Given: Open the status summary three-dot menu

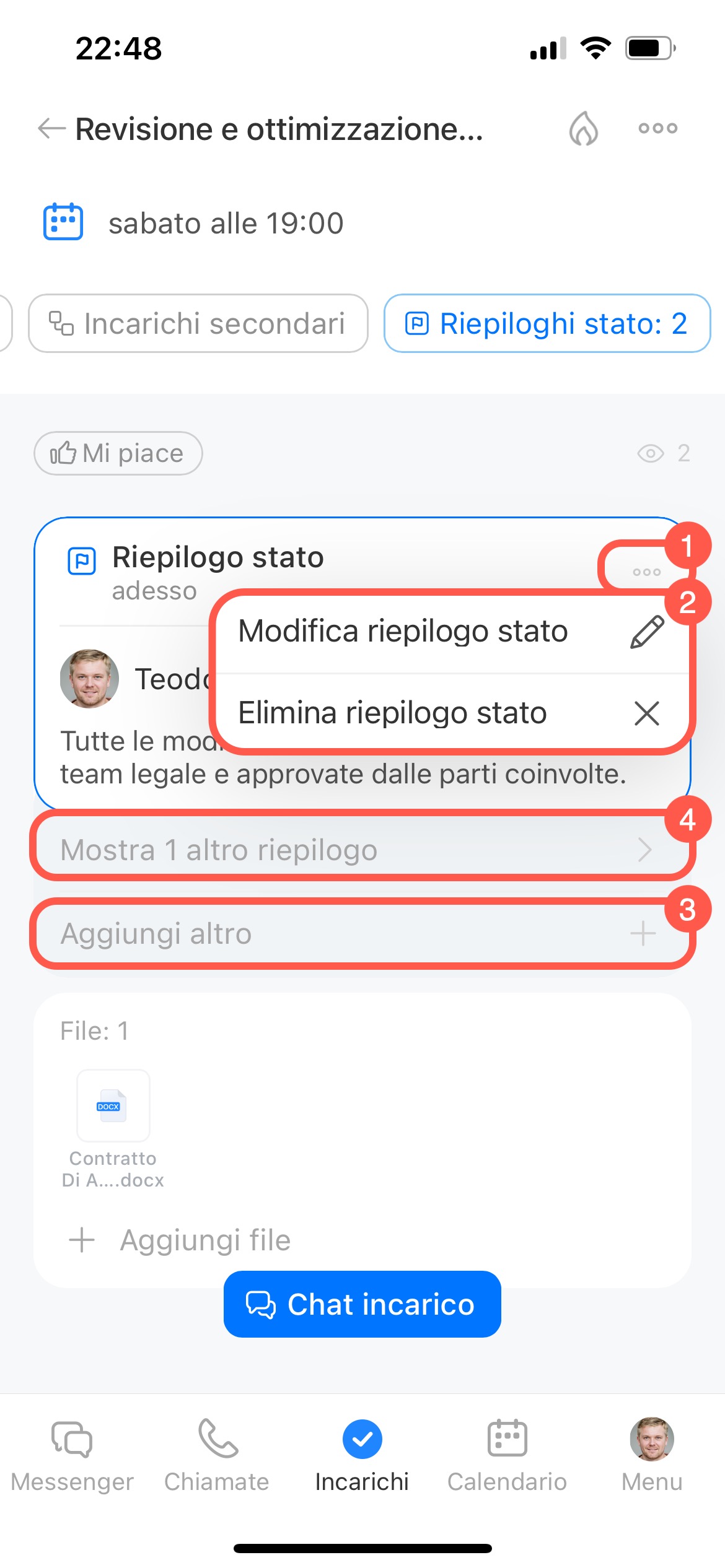Looking at the screenshot, I should 646,572.
